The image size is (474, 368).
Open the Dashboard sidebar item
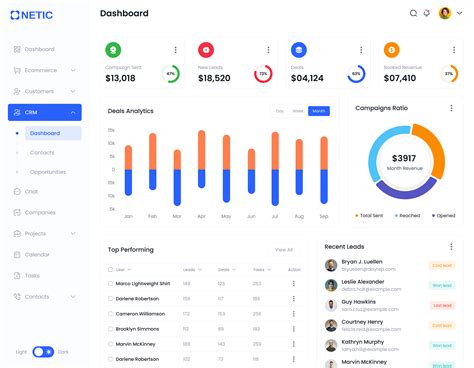tap(44, 49)
